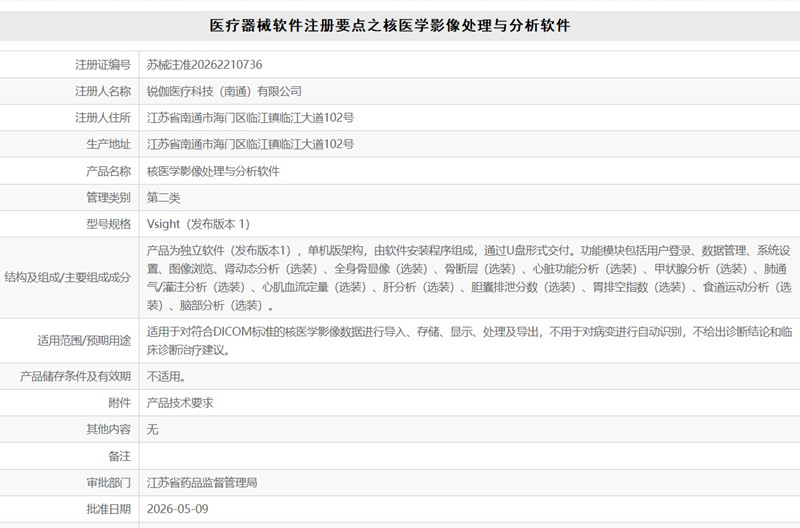Click the value 无

click(153, 430)
